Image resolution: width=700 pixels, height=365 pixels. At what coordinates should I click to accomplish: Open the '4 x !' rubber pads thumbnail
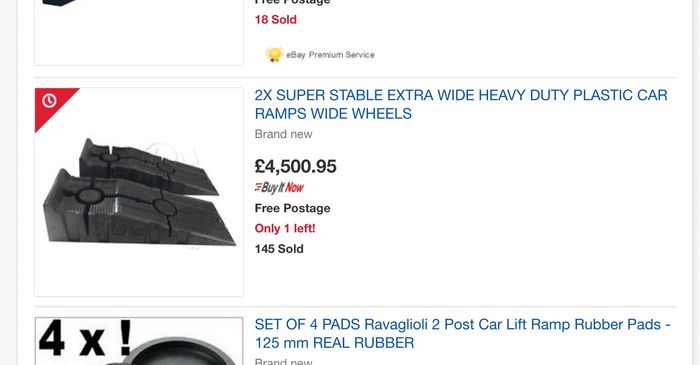139,341
